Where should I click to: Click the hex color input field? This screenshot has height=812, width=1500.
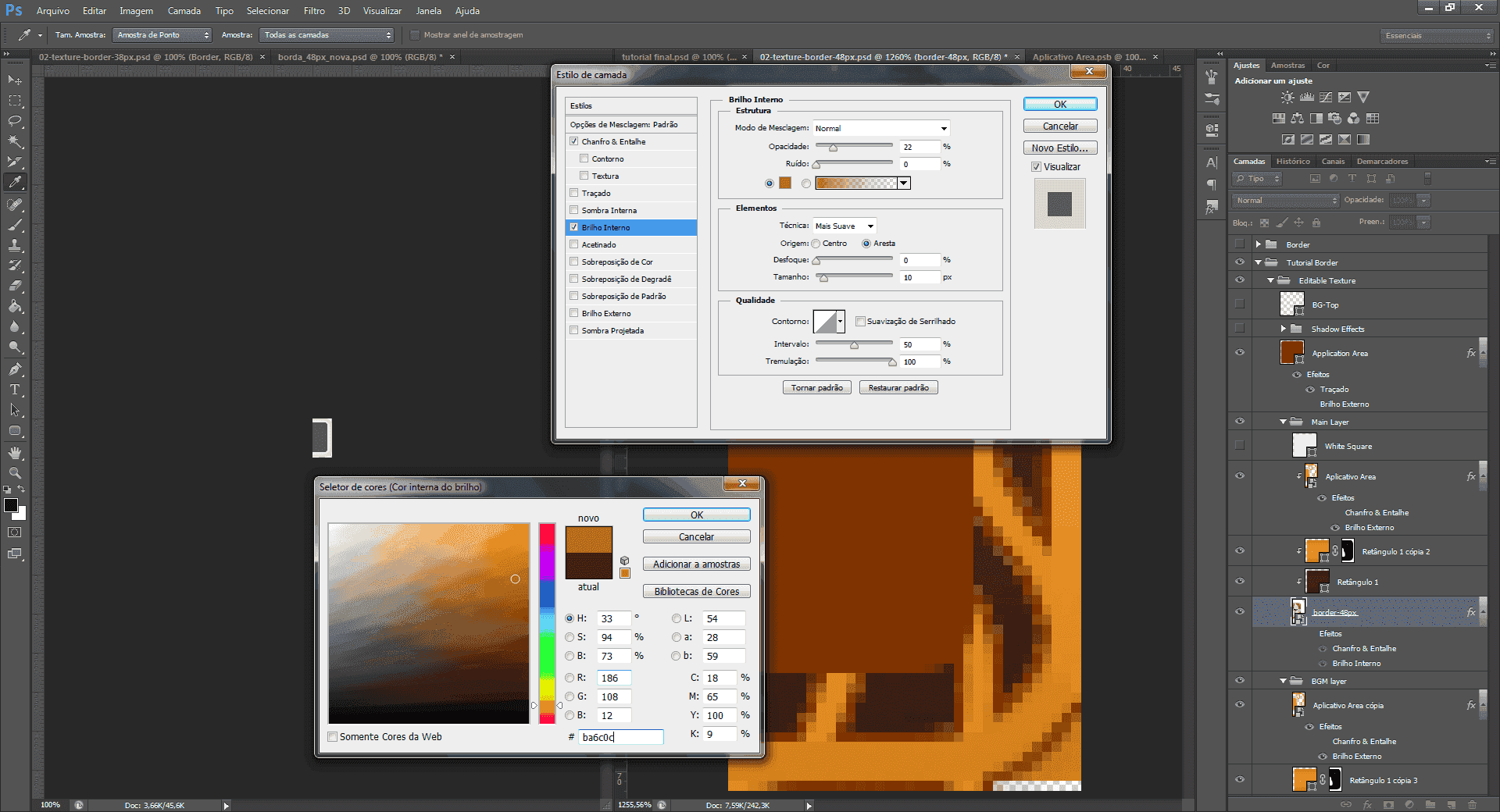tap(620, 737)
